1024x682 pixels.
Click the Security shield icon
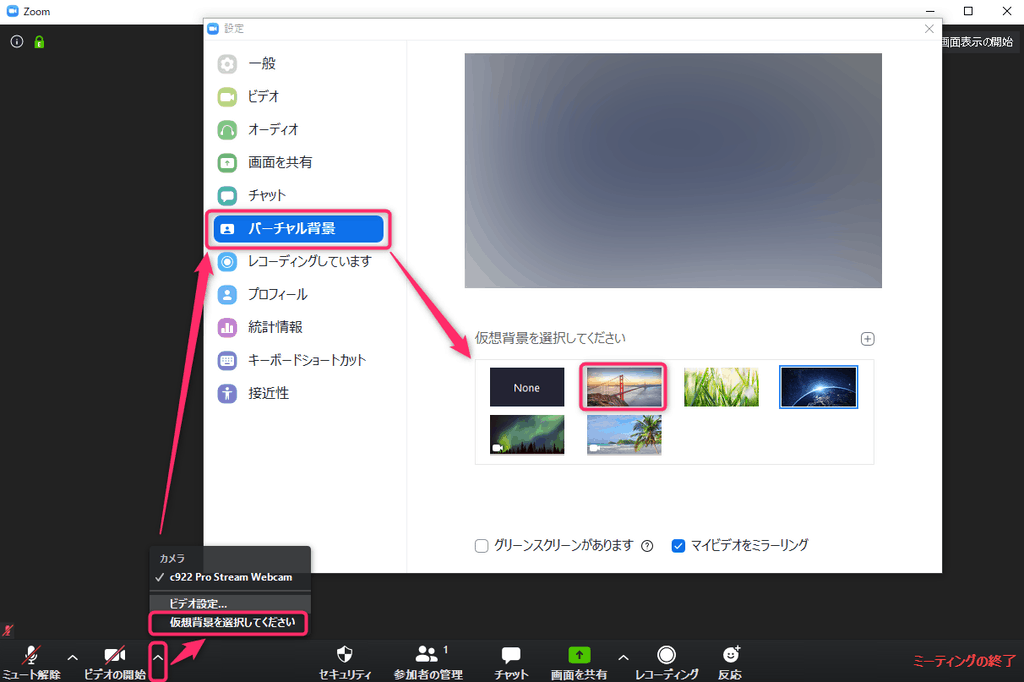pyautogui.click(x=345, y=655)
